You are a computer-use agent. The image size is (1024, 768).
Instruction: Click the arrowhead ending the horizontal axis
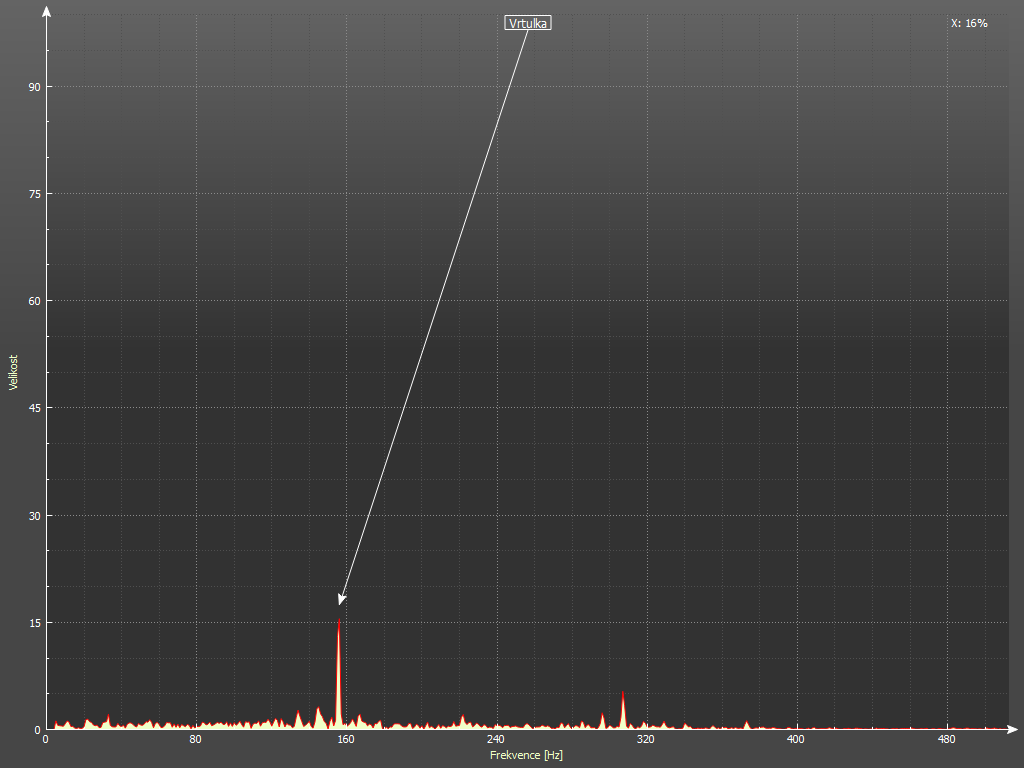point(1012,729)
